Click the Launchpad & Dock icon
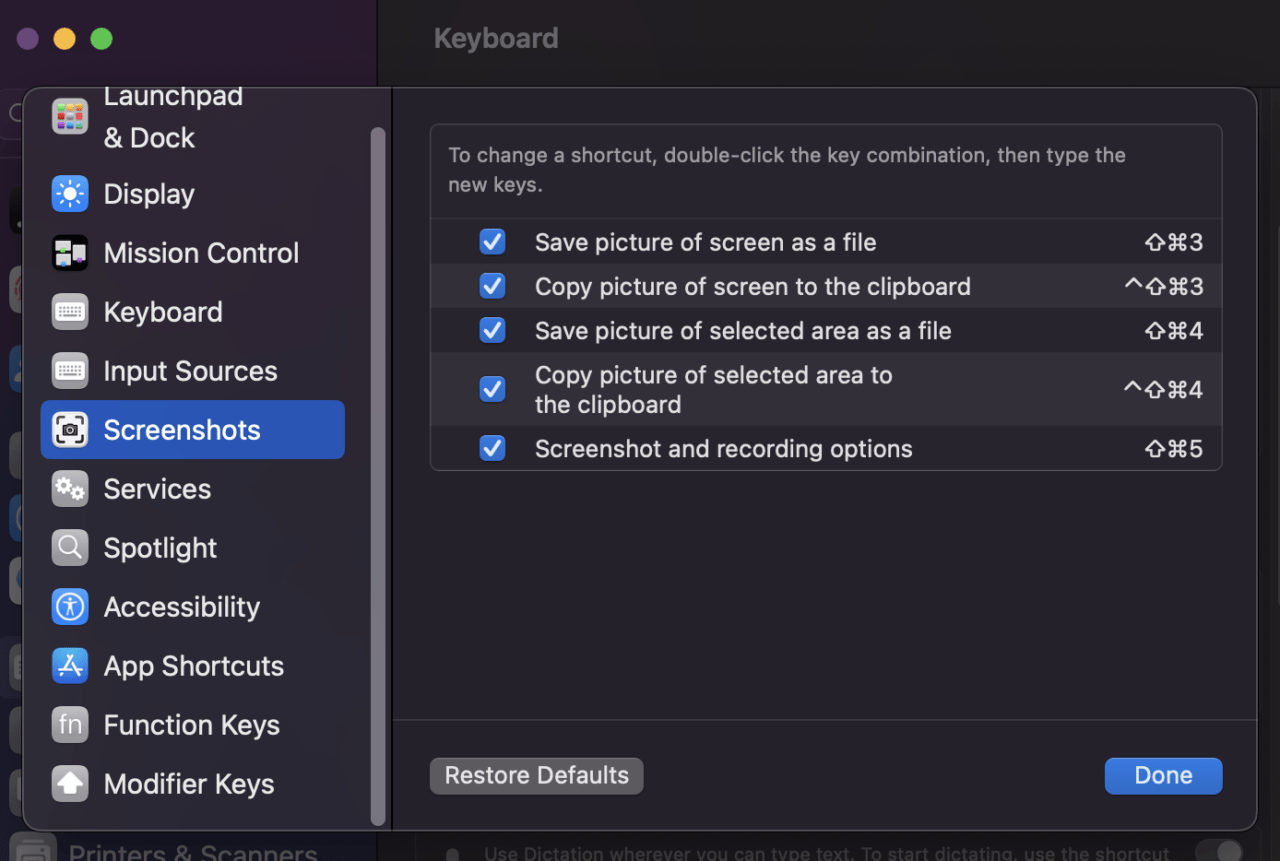Screen dimensions: 1280x861 70,116
